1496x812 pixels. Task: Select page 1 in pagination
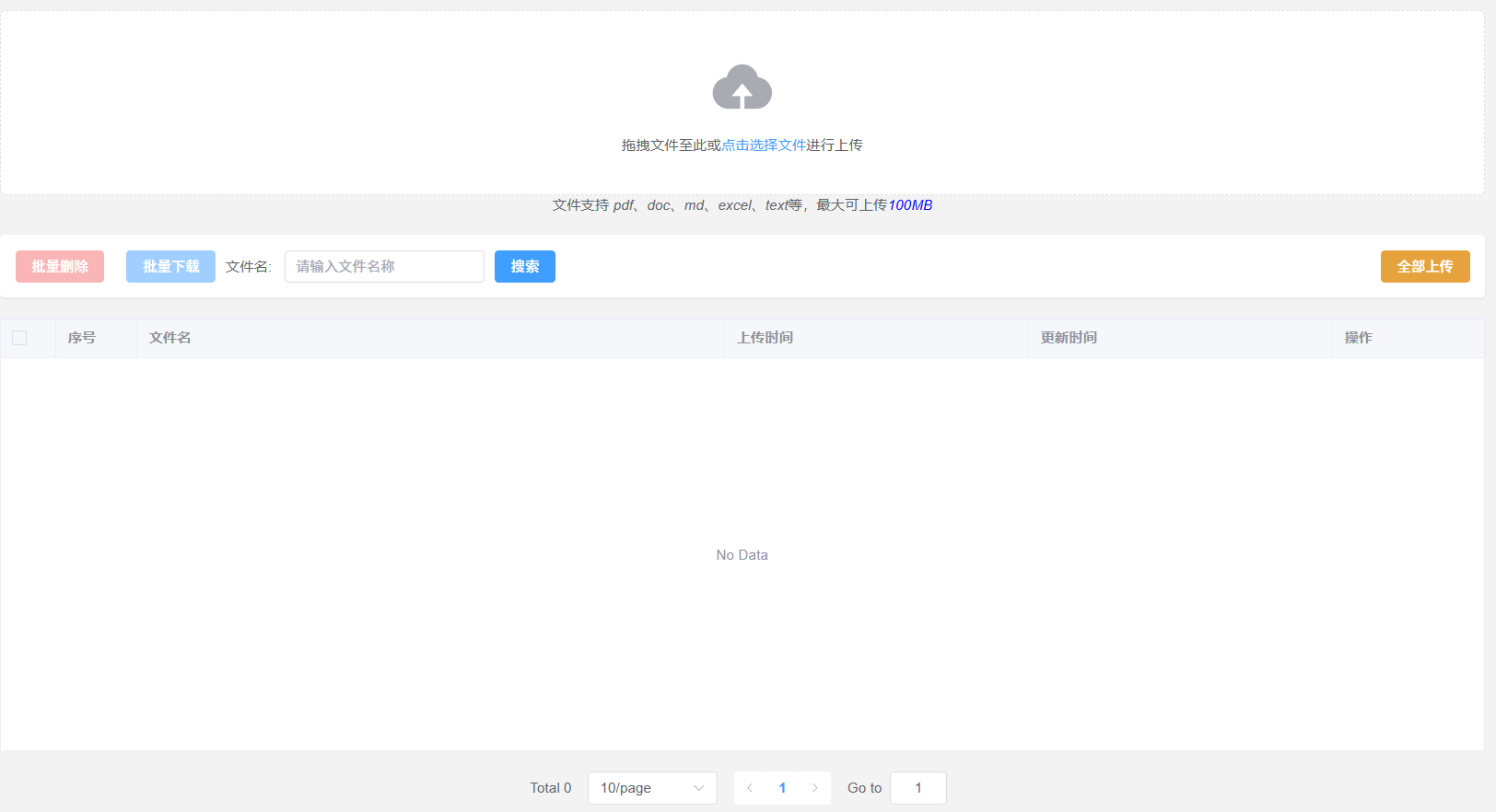(x=782, y=788)
